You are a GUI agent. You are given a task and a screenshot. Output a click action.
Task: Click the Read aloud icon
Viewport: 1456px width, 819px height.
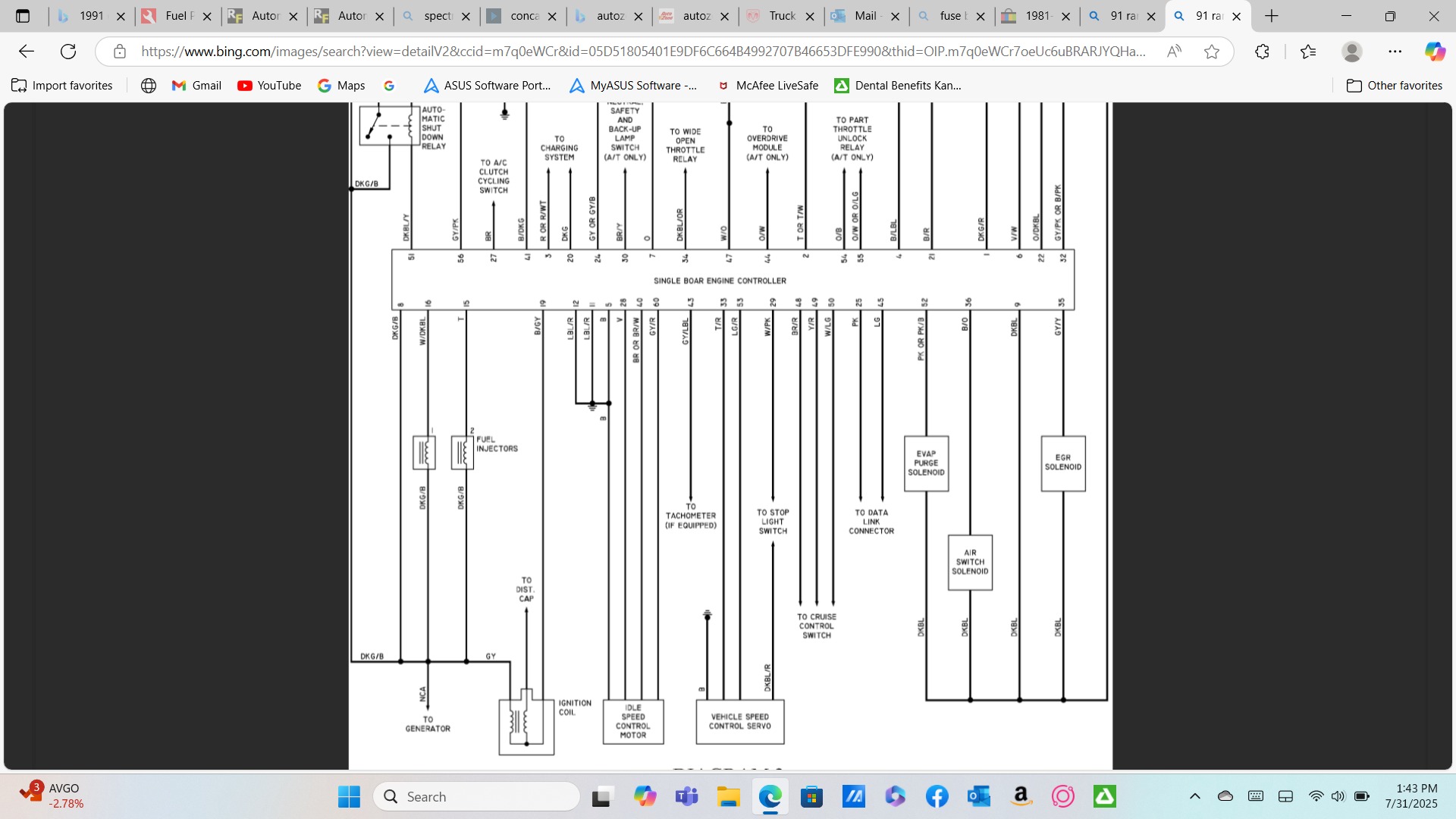[1174, 52]
